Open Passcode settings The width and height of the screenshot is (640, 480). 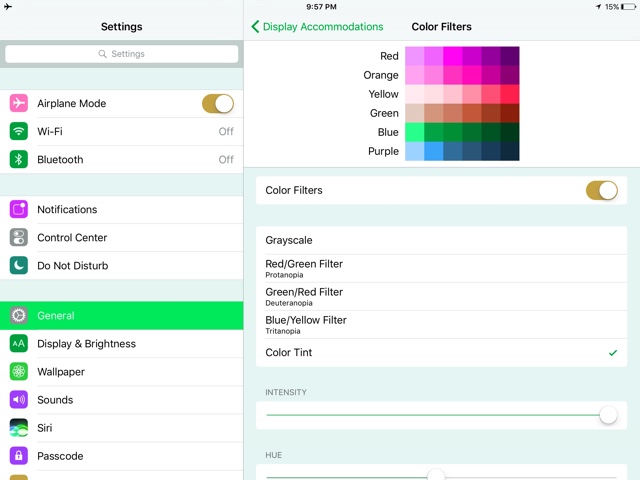pyautogui.click(x=122, y=456)
